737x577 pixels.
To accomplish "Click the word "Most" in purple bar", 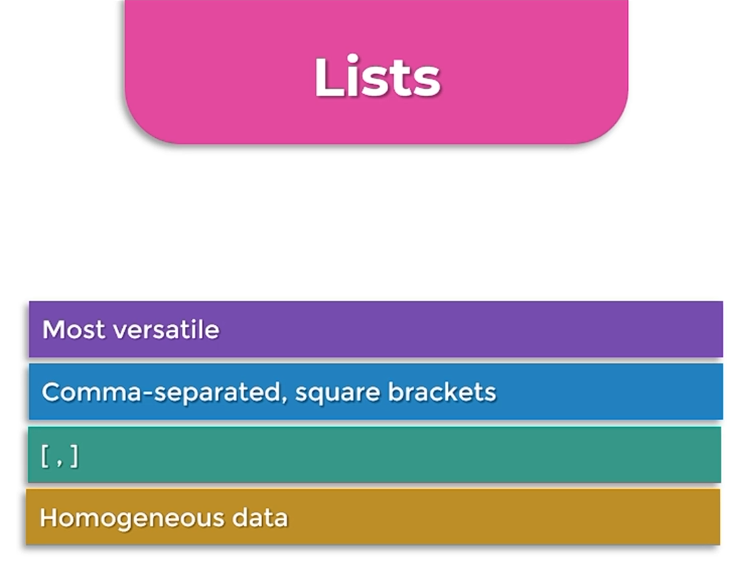I will pos(68,329).
